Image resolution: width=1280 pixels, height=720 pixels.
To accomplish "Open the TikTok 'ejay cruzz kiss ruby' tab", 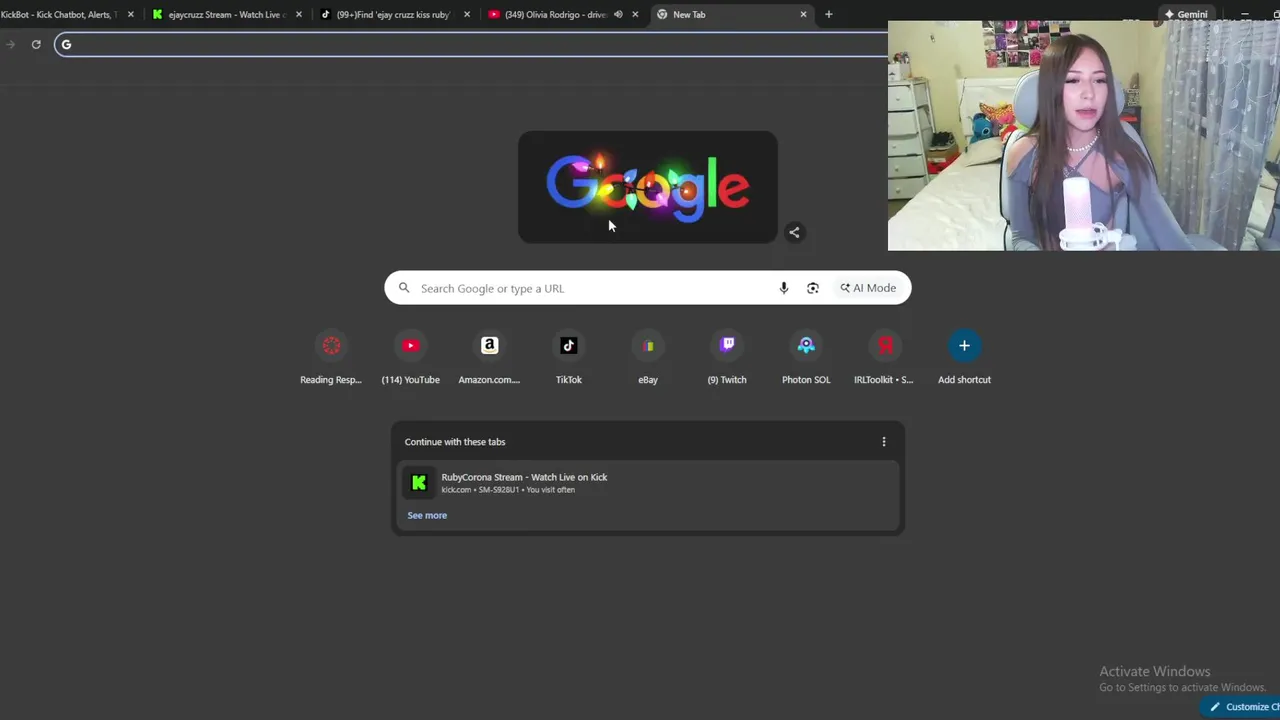I will point(393,14).
